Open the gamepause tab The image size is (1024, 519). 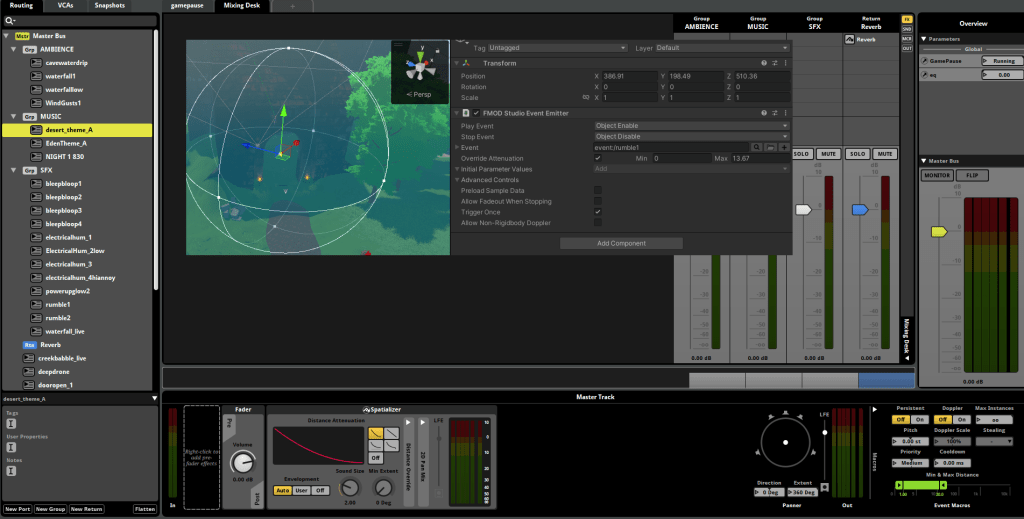pyautogui.click(x=187, y=5)
